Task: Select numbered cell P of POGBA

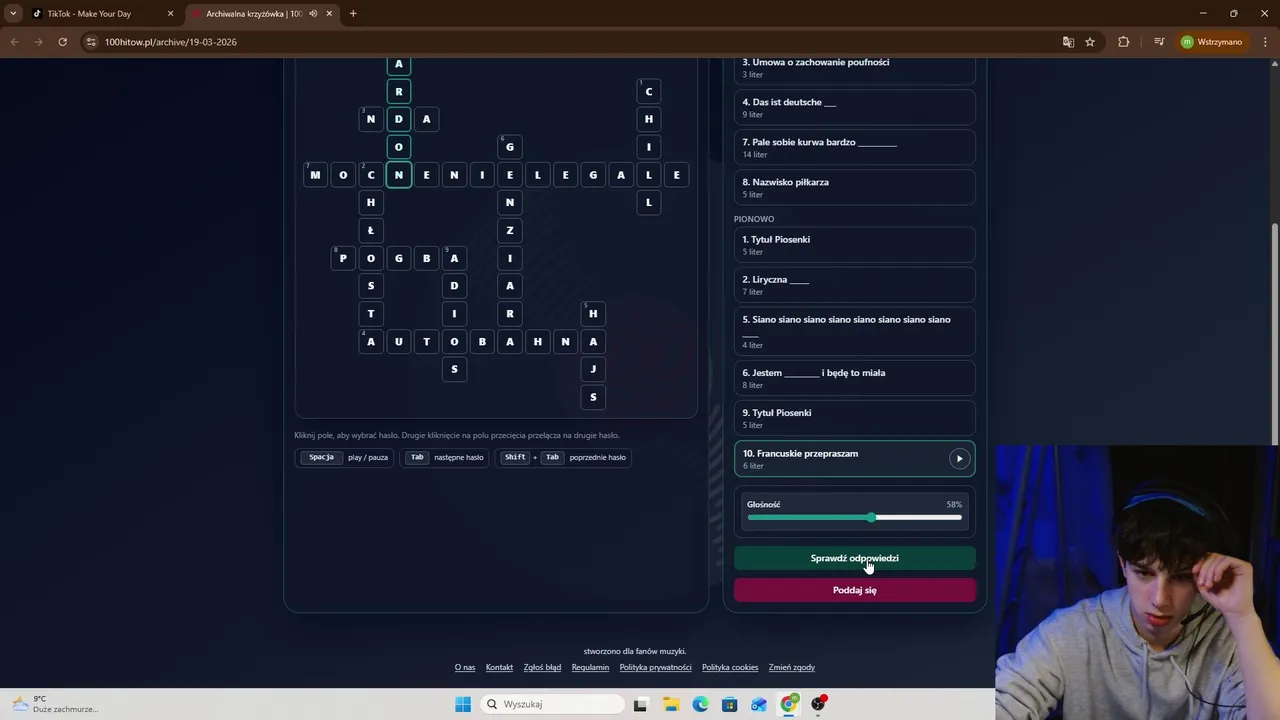Action: pos(343,258)
